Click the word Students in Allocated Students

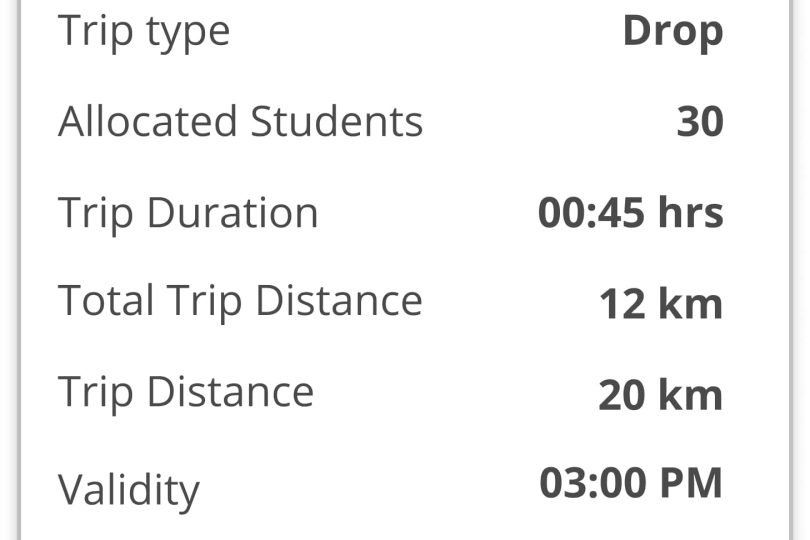click(336, 122)
